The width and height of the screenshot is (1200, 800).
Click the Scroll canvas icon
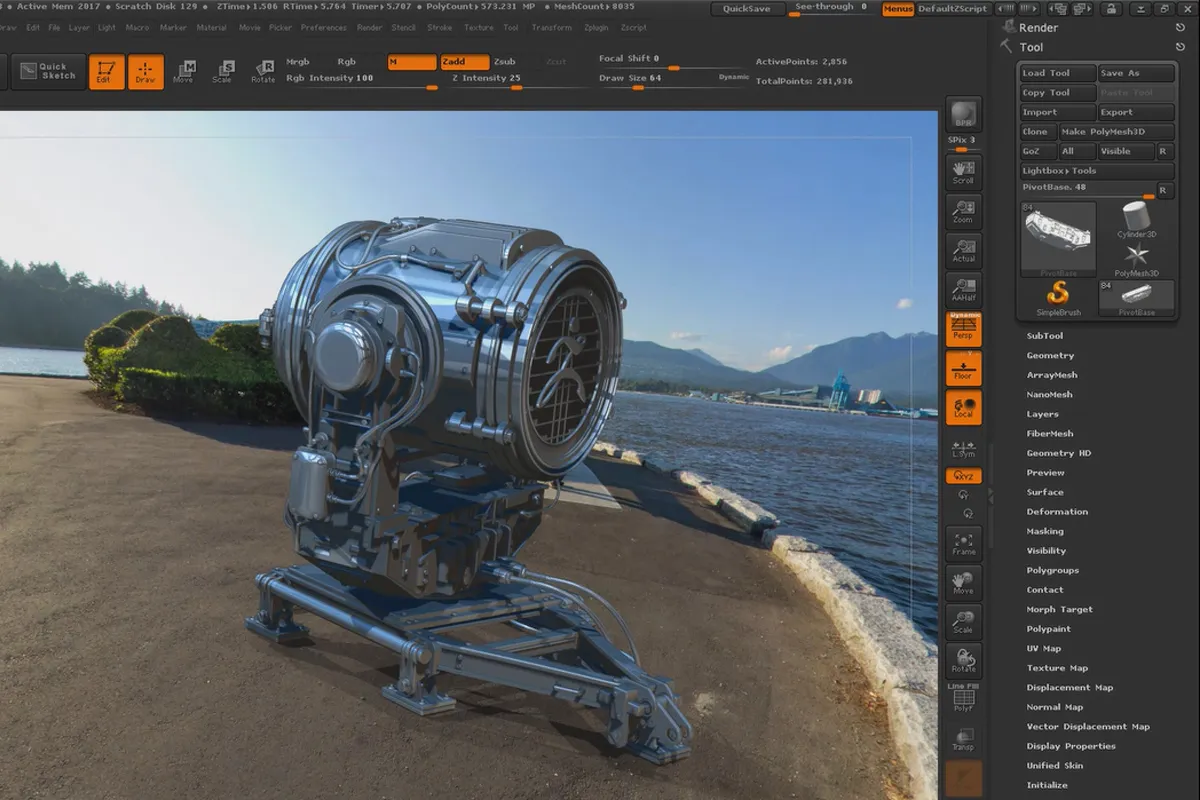tap(964, 172)
